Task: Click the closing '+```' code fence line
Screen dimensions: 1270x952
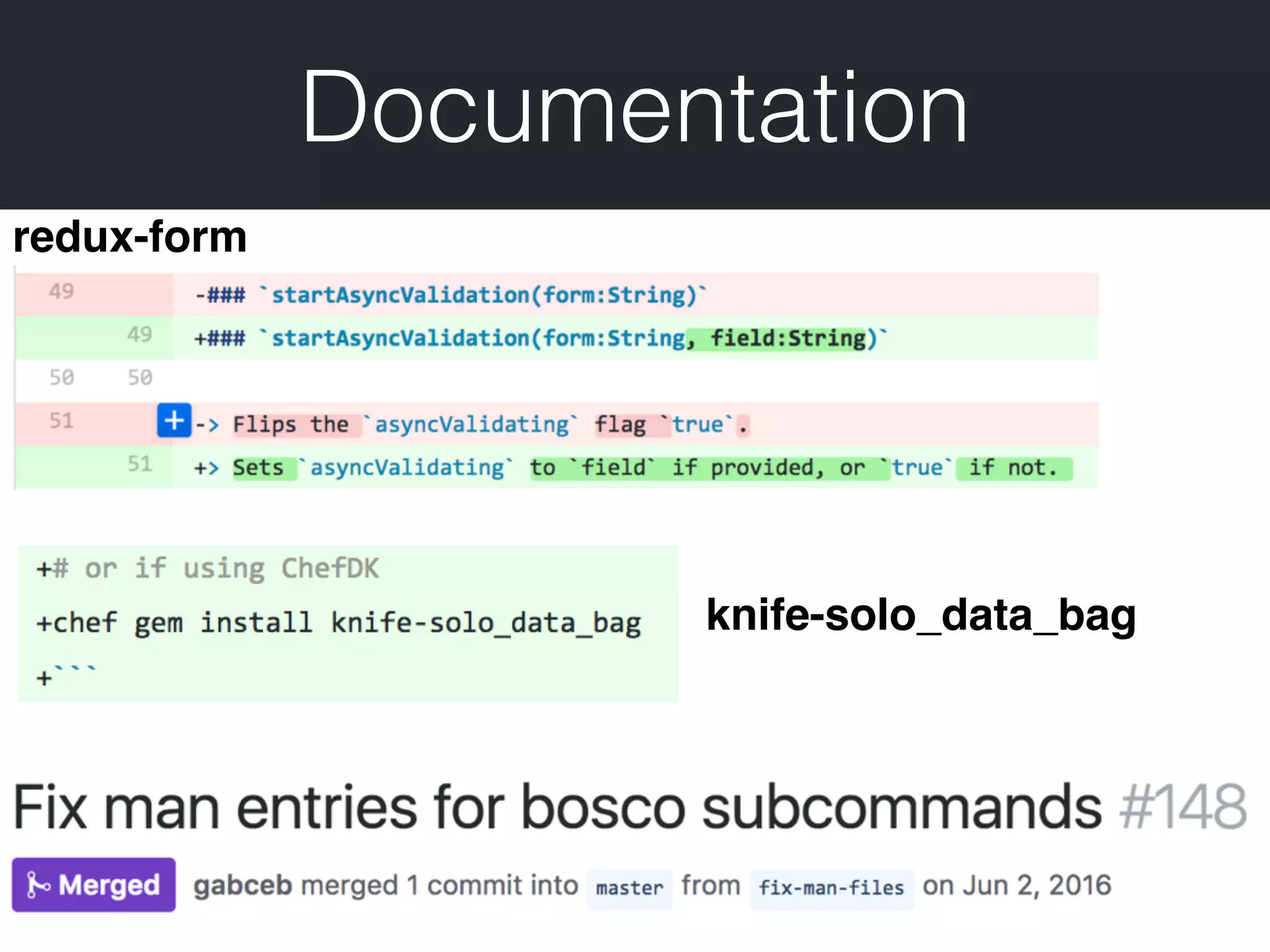Action: [66, 676]
